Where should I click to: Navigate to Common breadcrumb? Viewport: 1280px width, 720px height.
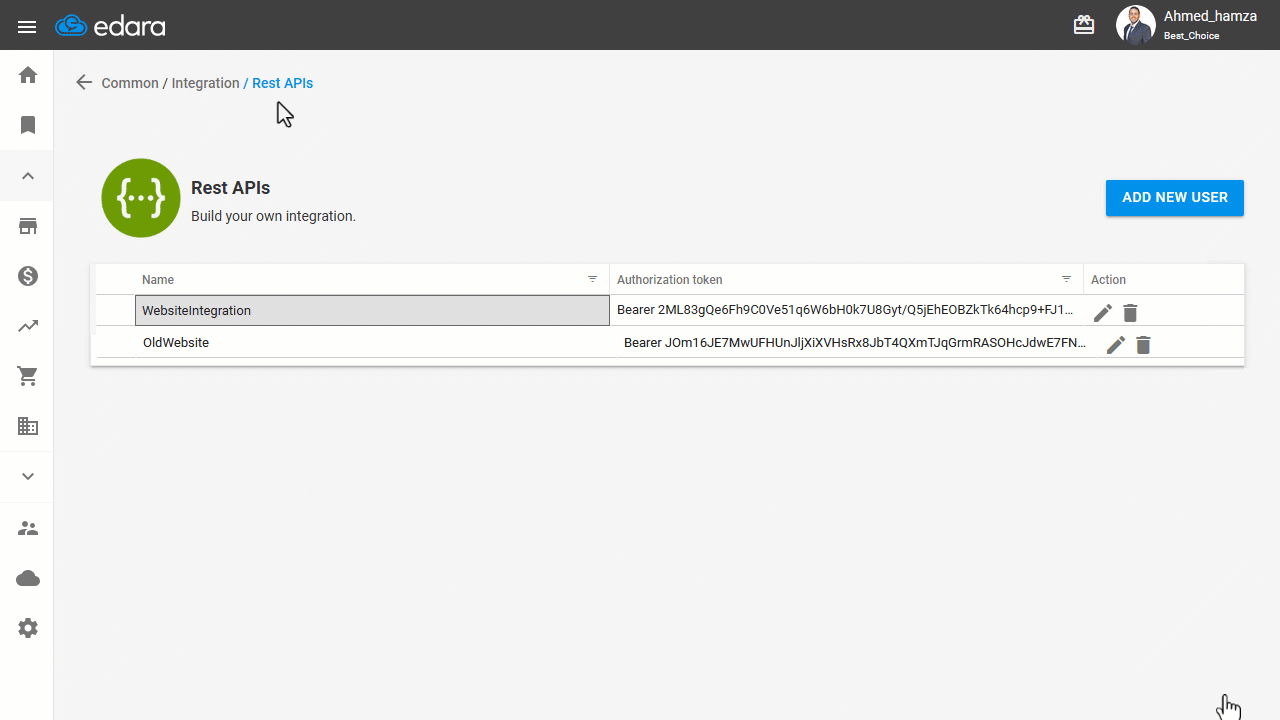(130, 83)
